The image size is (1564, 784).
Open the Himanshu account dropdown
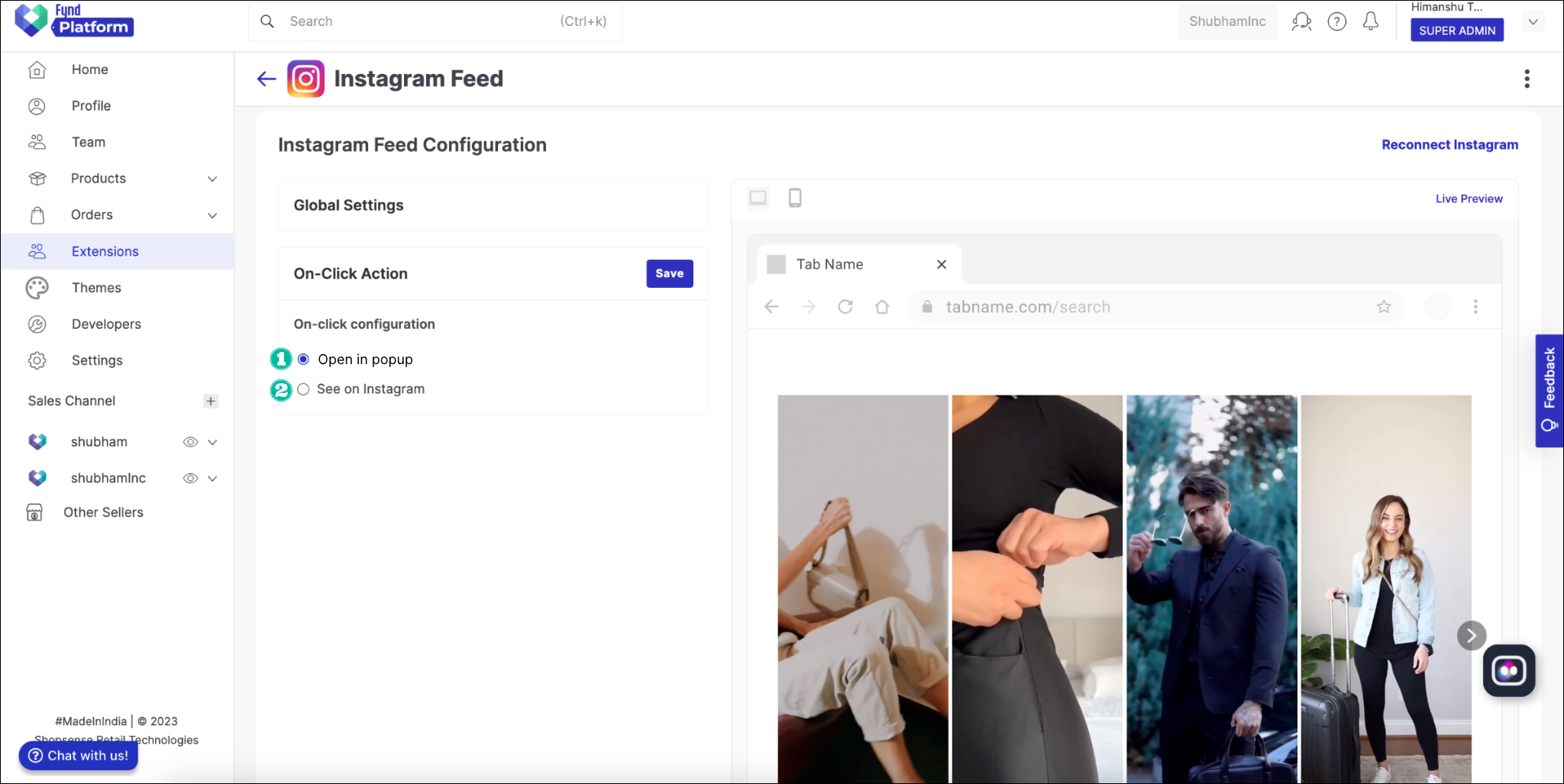(x=1533, y=21)
